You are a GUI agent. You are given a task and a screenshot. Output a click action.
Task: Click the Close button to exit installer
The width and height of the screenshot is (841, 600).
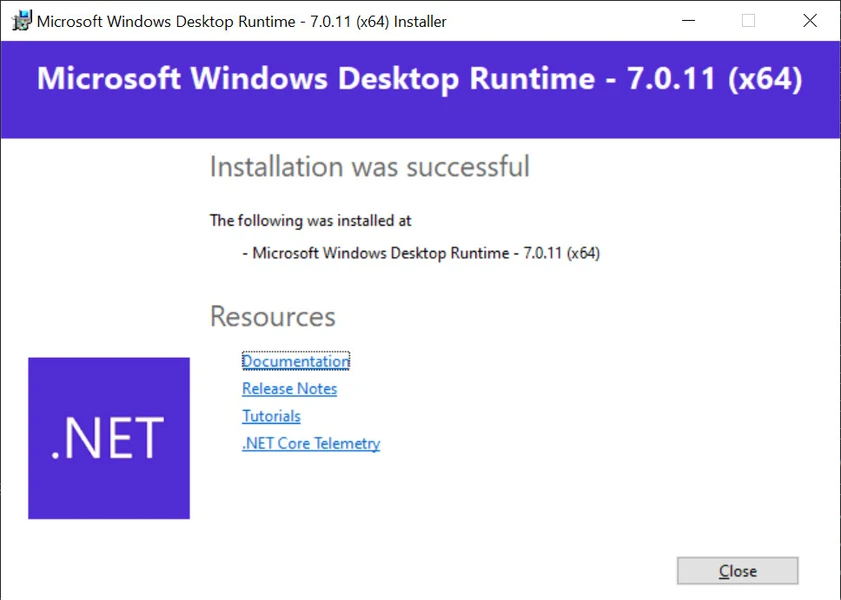coord(737,570)
